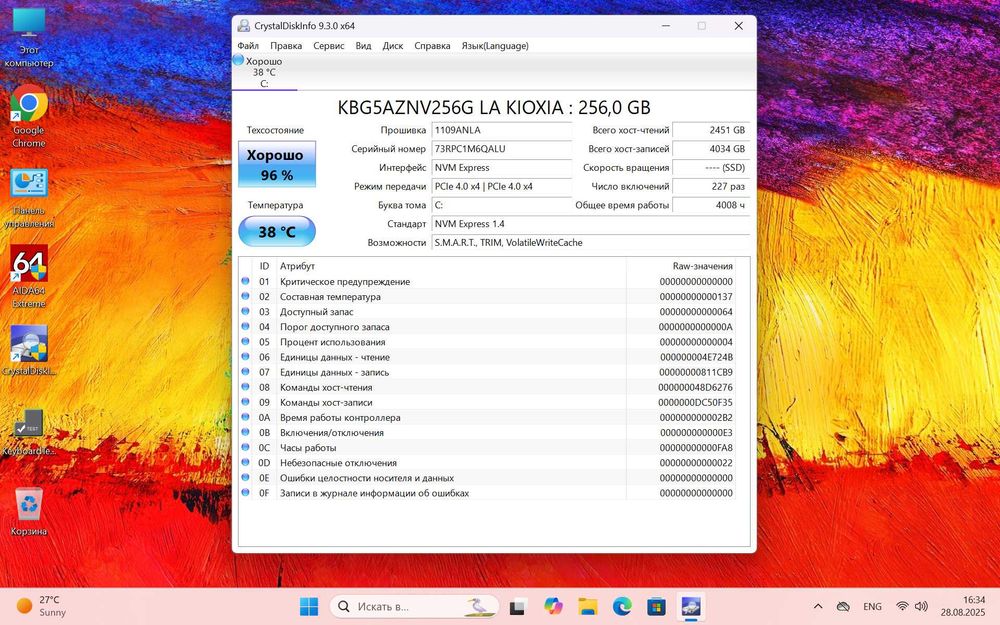Open CrystalDiskInfo desktop shortcut

pos(29,351)
